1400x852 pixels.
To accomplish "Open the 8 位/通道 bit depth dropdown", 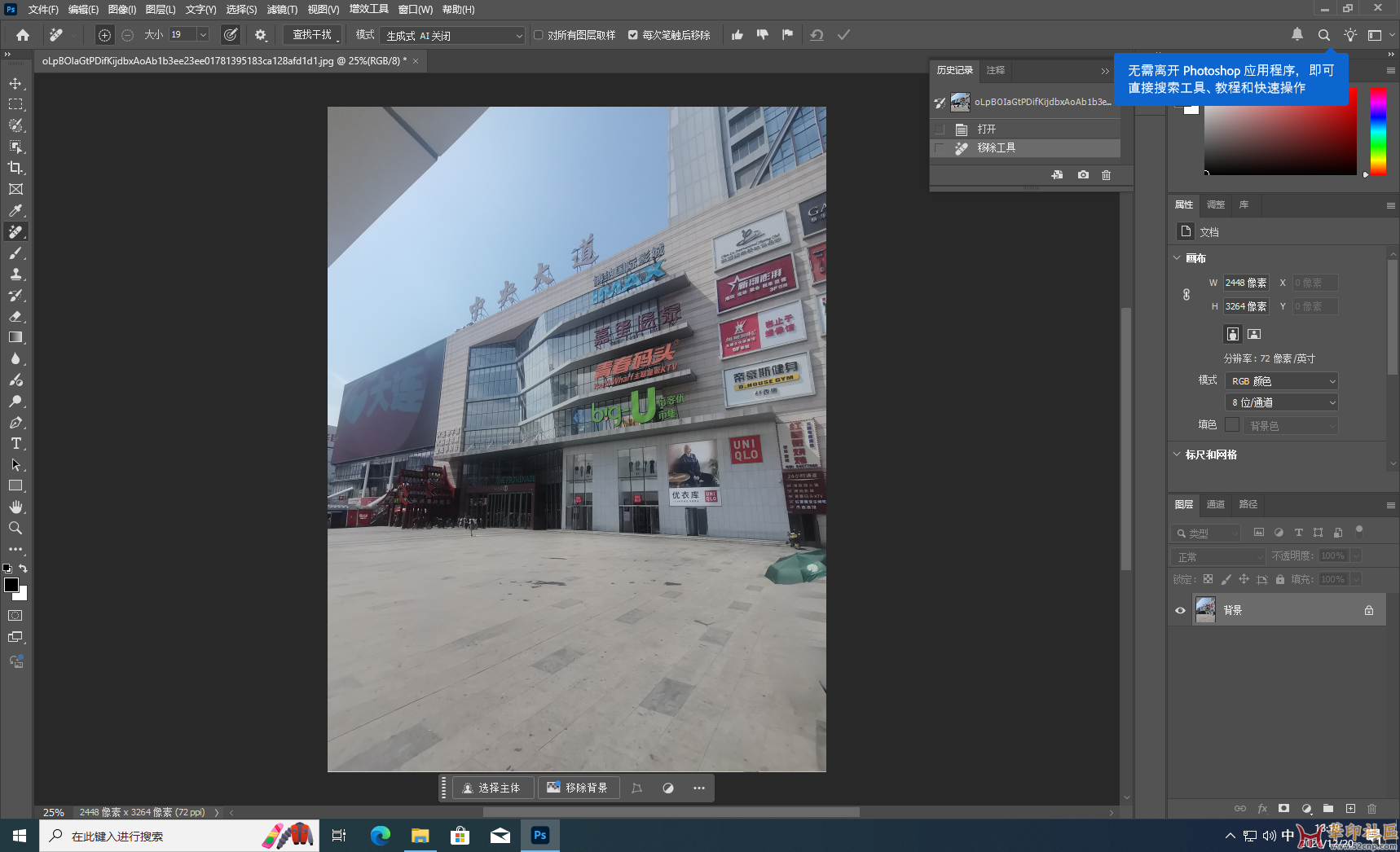I will click(1281, 402).
